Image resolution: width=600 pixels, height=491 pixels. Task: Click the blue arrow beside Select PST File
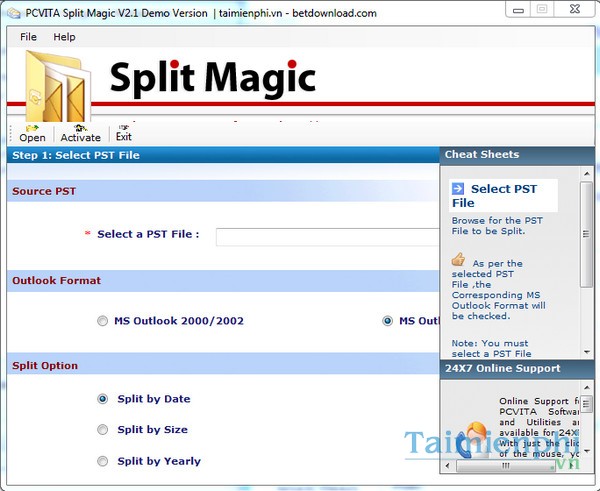pos(458,189)
